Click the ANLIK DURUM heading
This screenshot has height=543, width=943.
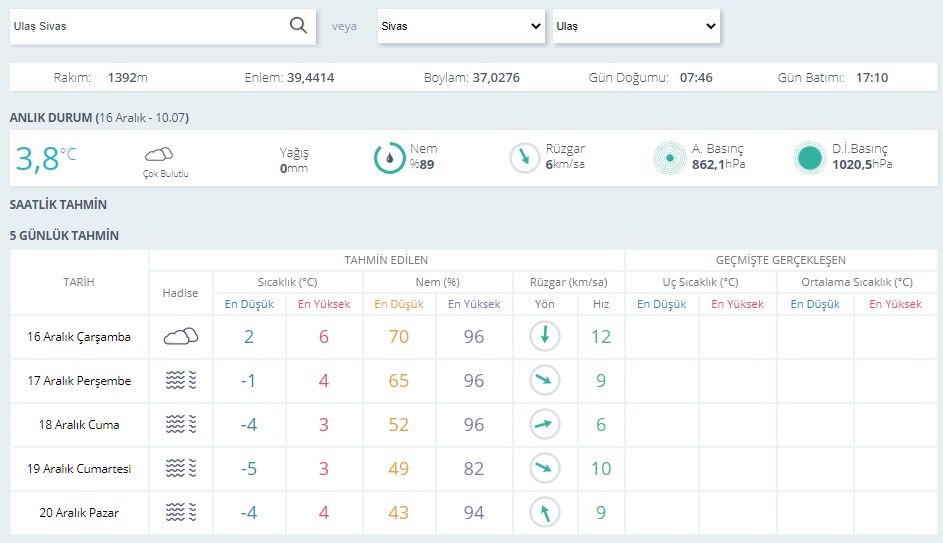click(x=50, y=118)
